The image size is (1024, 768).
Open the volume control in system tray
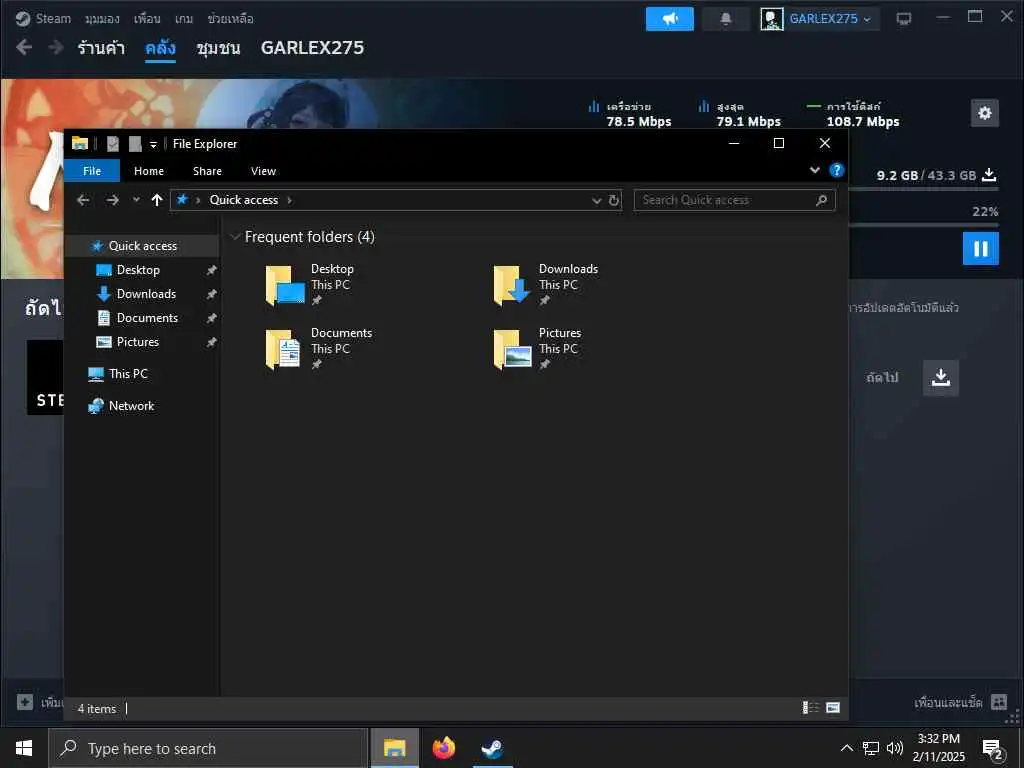895,748
